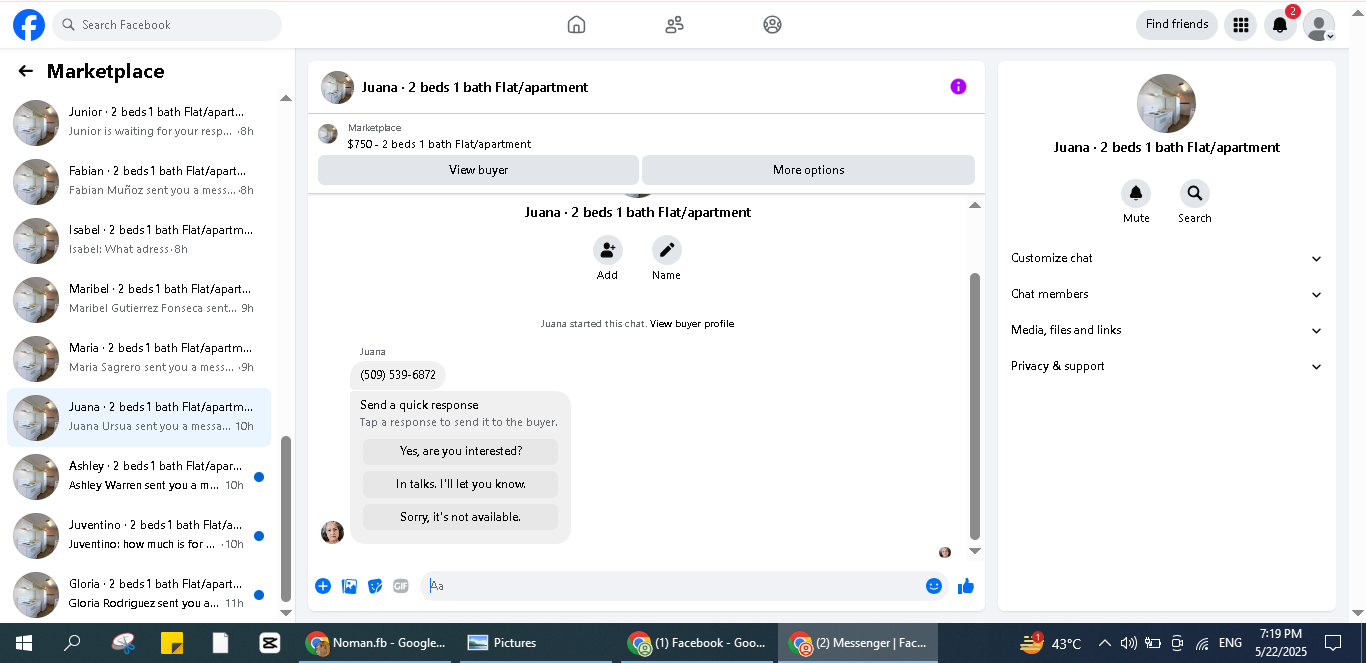Open Windows Start menu
This screenshot has width=1366, height=663.
point(23,643)
